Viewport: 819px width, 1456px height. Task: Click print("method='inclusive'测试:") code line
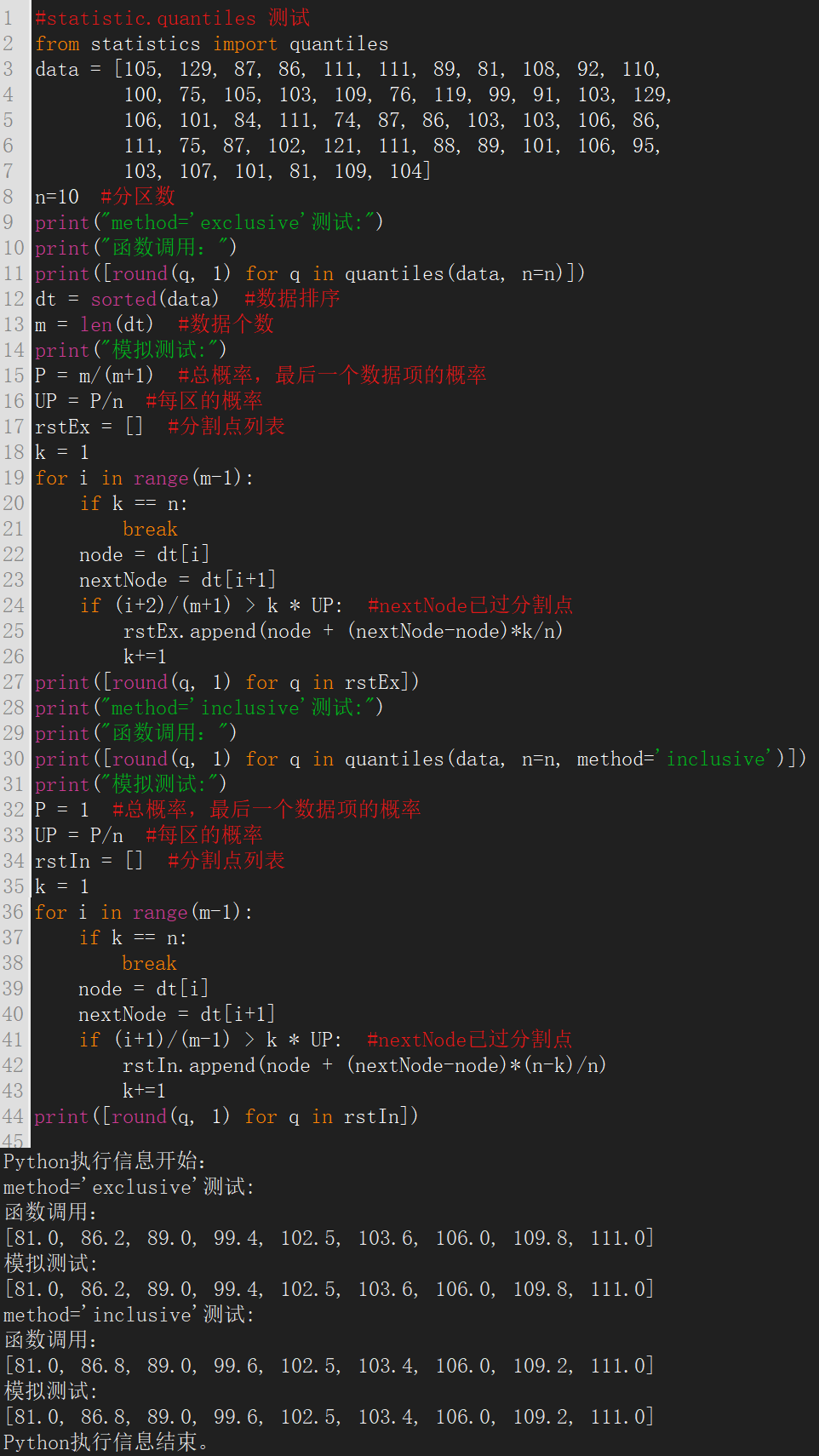(209, 708)
